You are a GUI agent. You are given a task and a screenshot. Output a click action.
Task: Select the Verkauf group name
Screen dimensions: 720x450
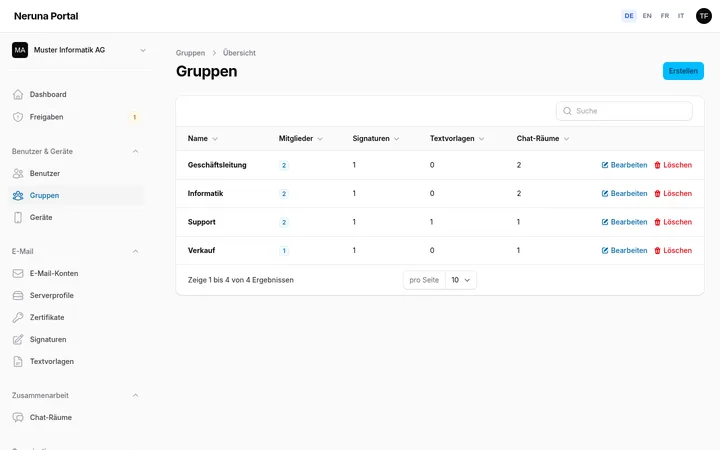coord(201,251)
